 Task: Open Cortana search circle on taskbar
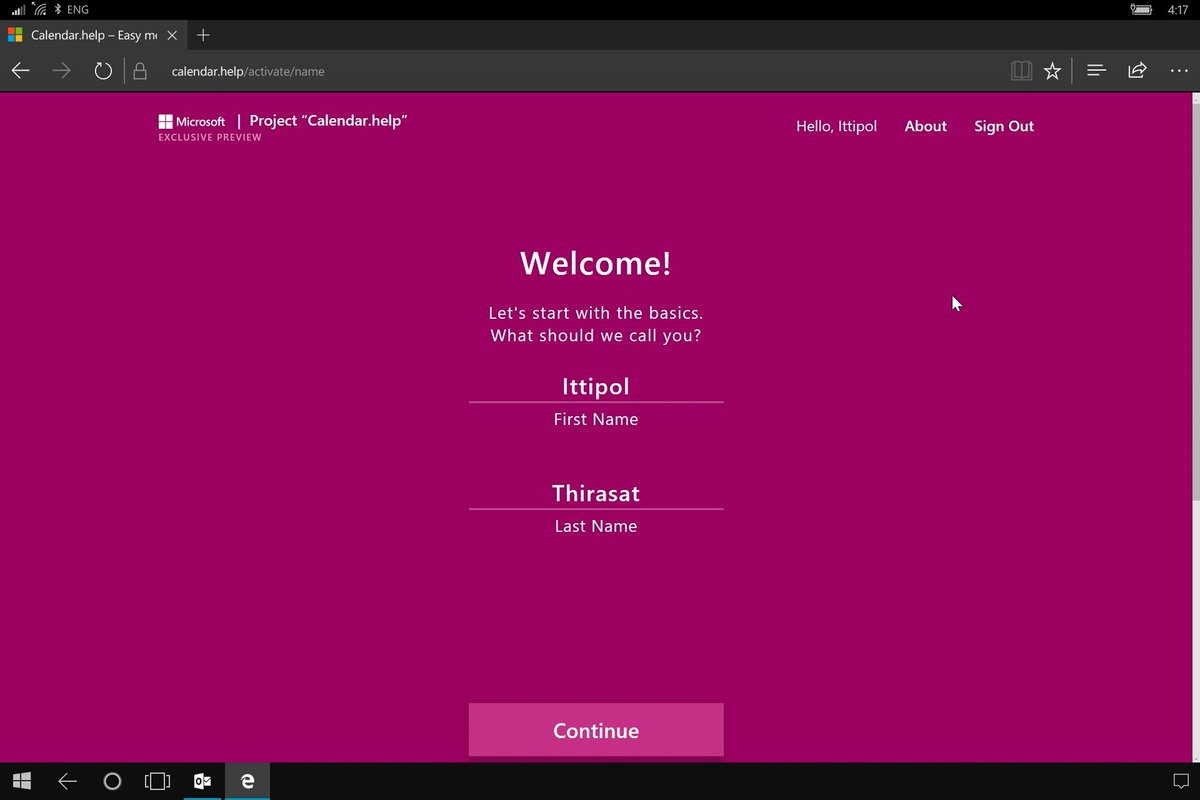click(x=112, y=781)
